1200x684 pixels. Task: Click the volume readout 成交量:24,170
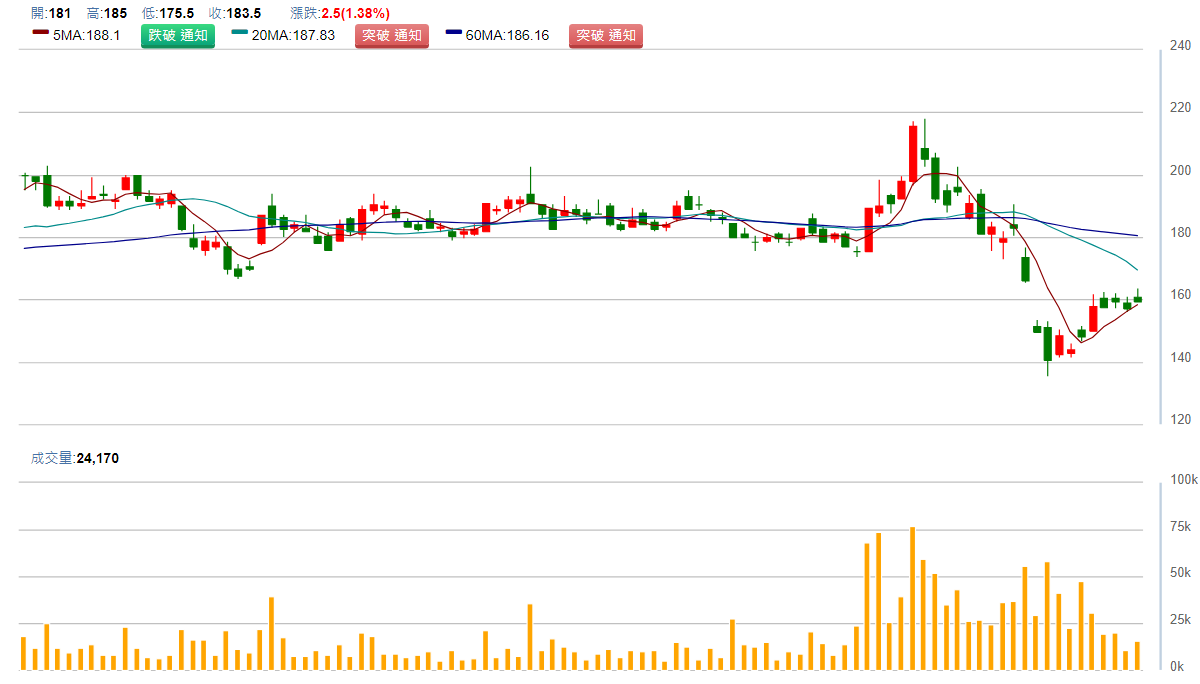click(x=75, y=458)
